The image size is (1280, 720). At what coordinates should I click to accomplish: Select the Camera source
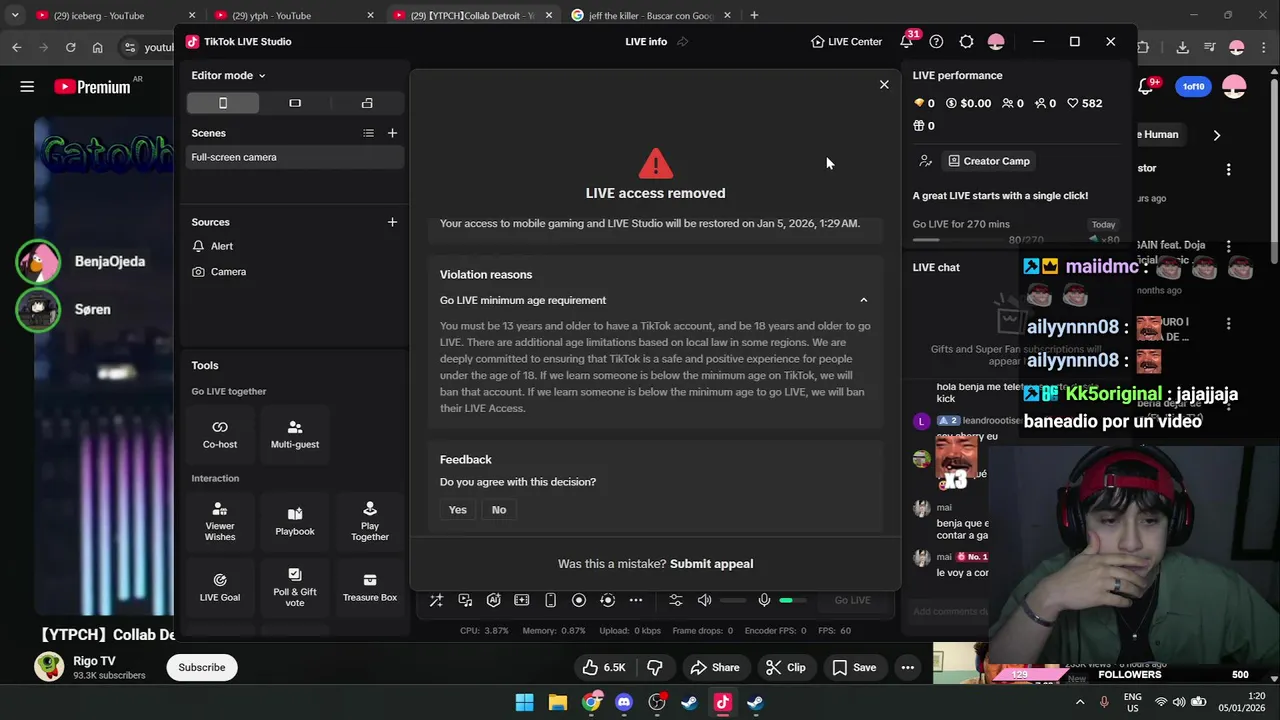pos(295,272)
